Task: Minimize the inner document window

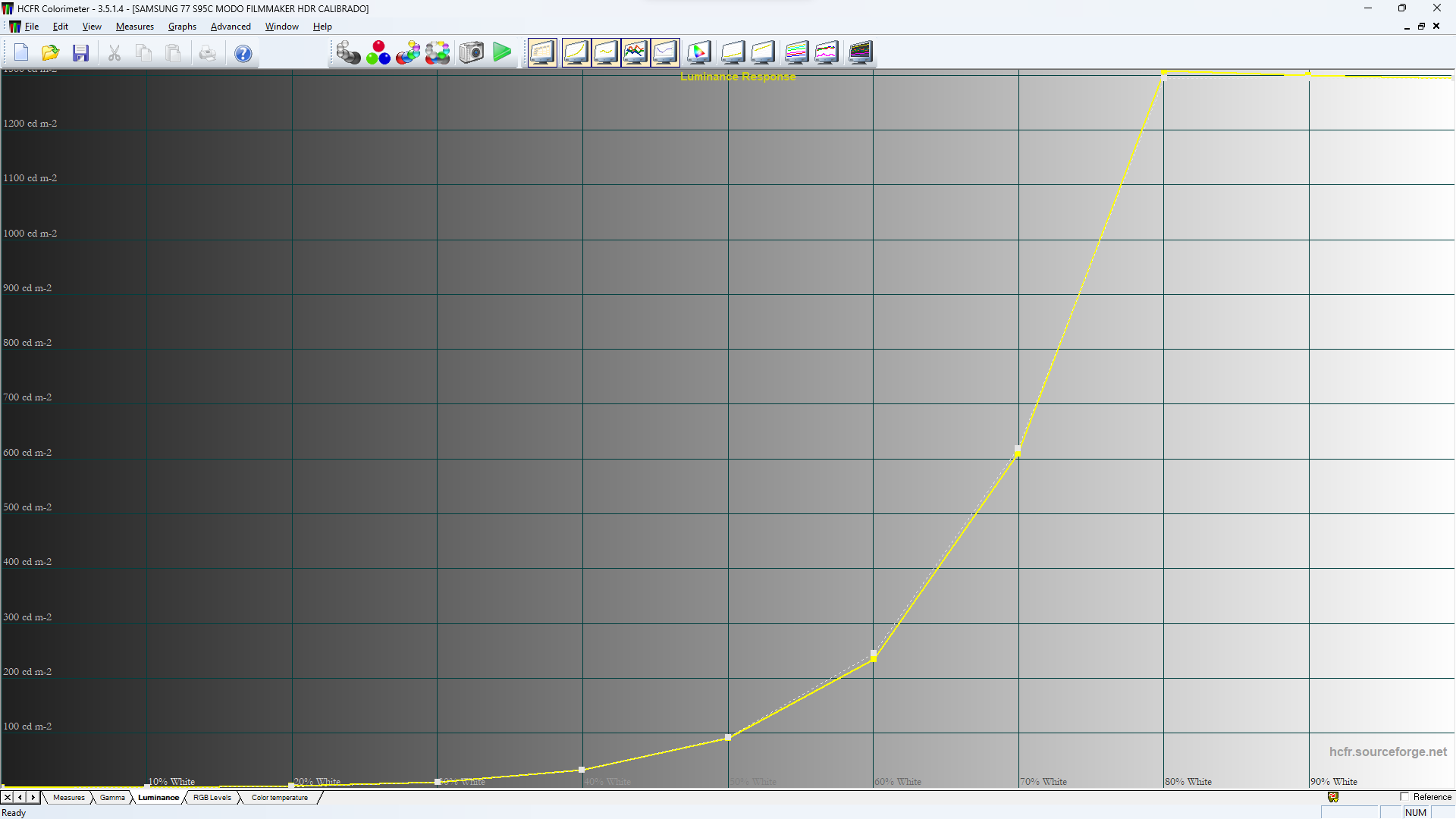Action: coord(1407,27)
